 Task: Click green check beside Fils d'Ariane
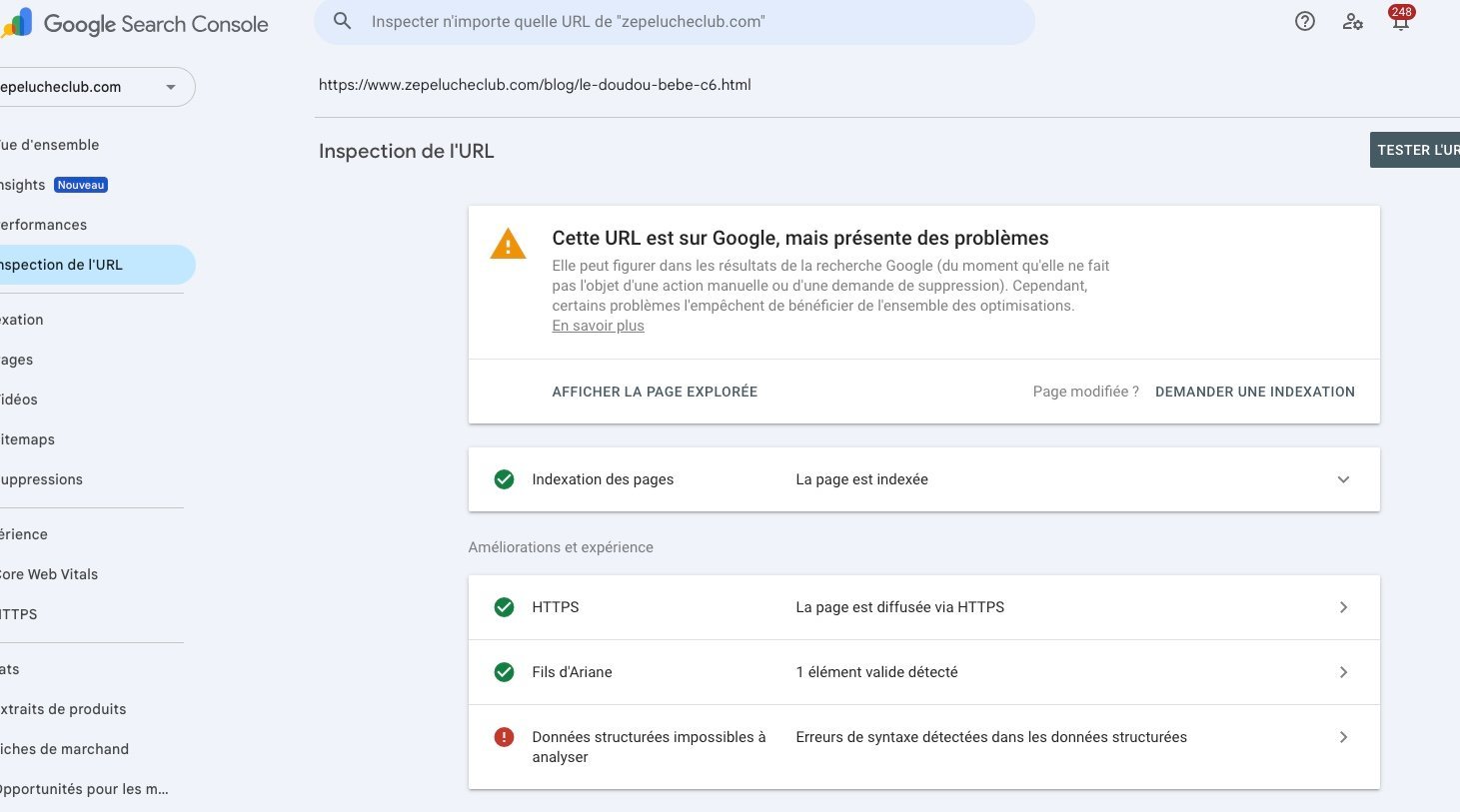(505, 672)
